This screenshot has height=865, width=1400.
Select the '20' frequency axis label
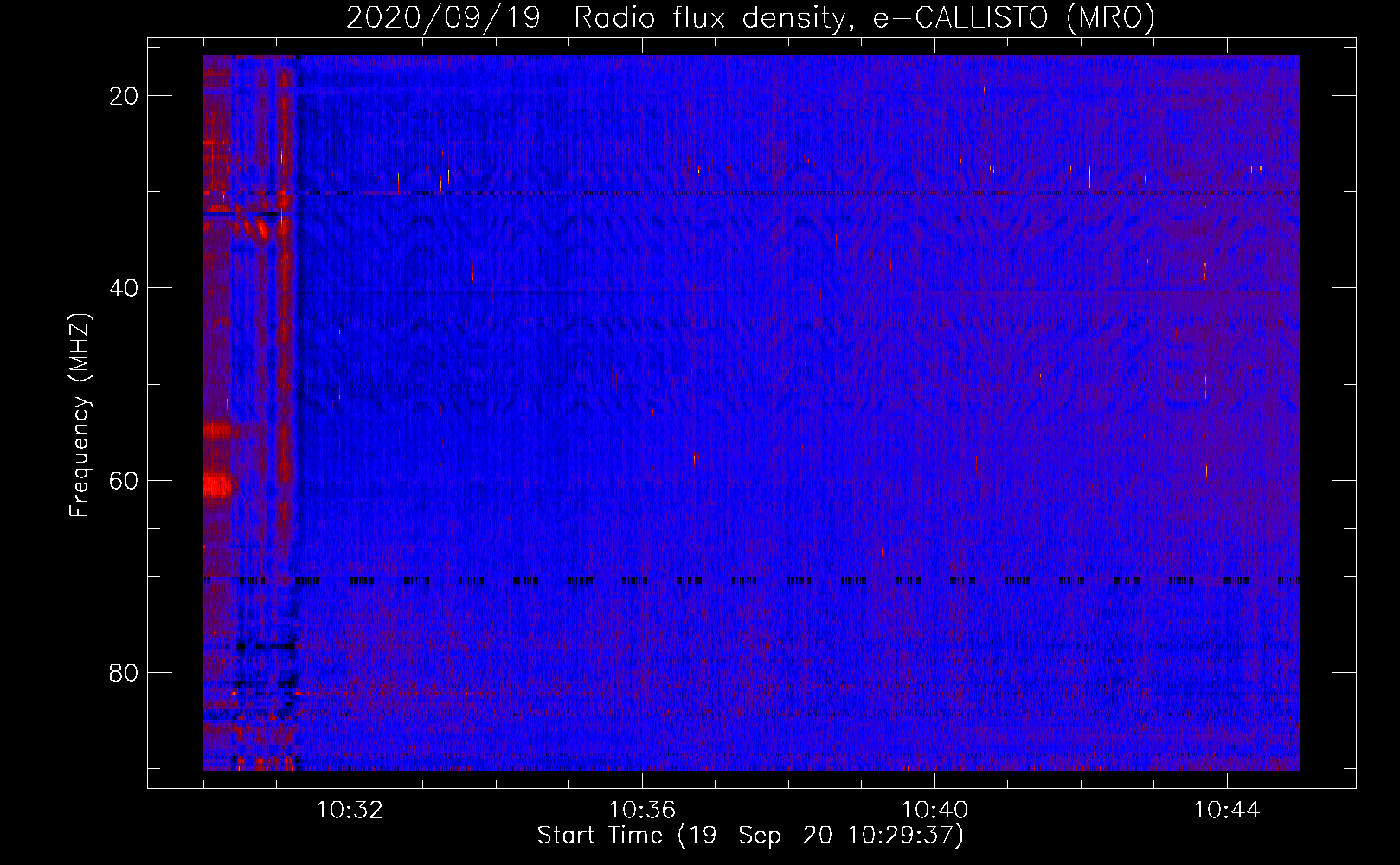[125, 96]
